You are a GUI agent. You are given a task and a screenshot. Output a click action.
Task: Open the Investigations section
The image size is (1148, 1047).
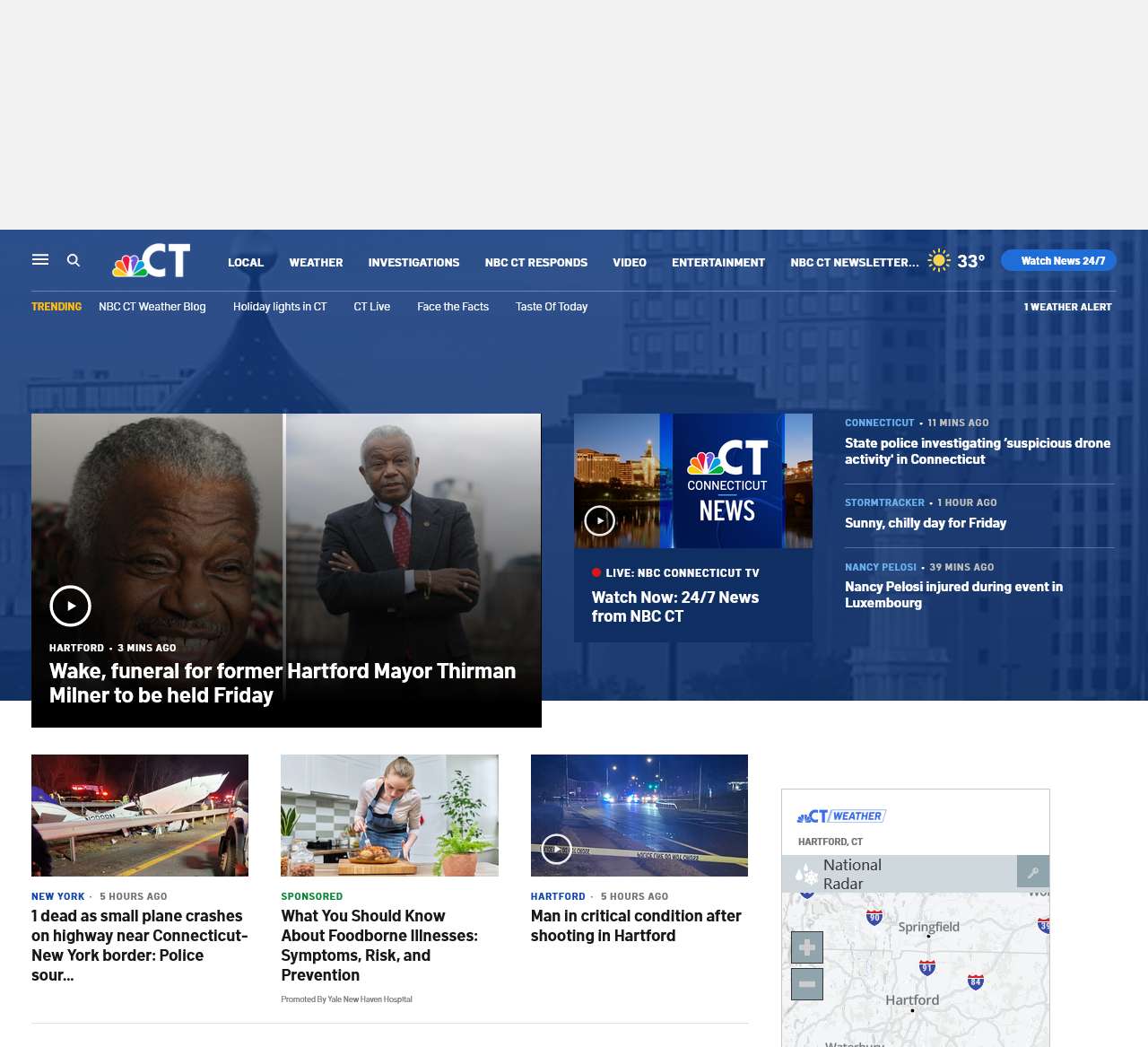pos(413,262)
